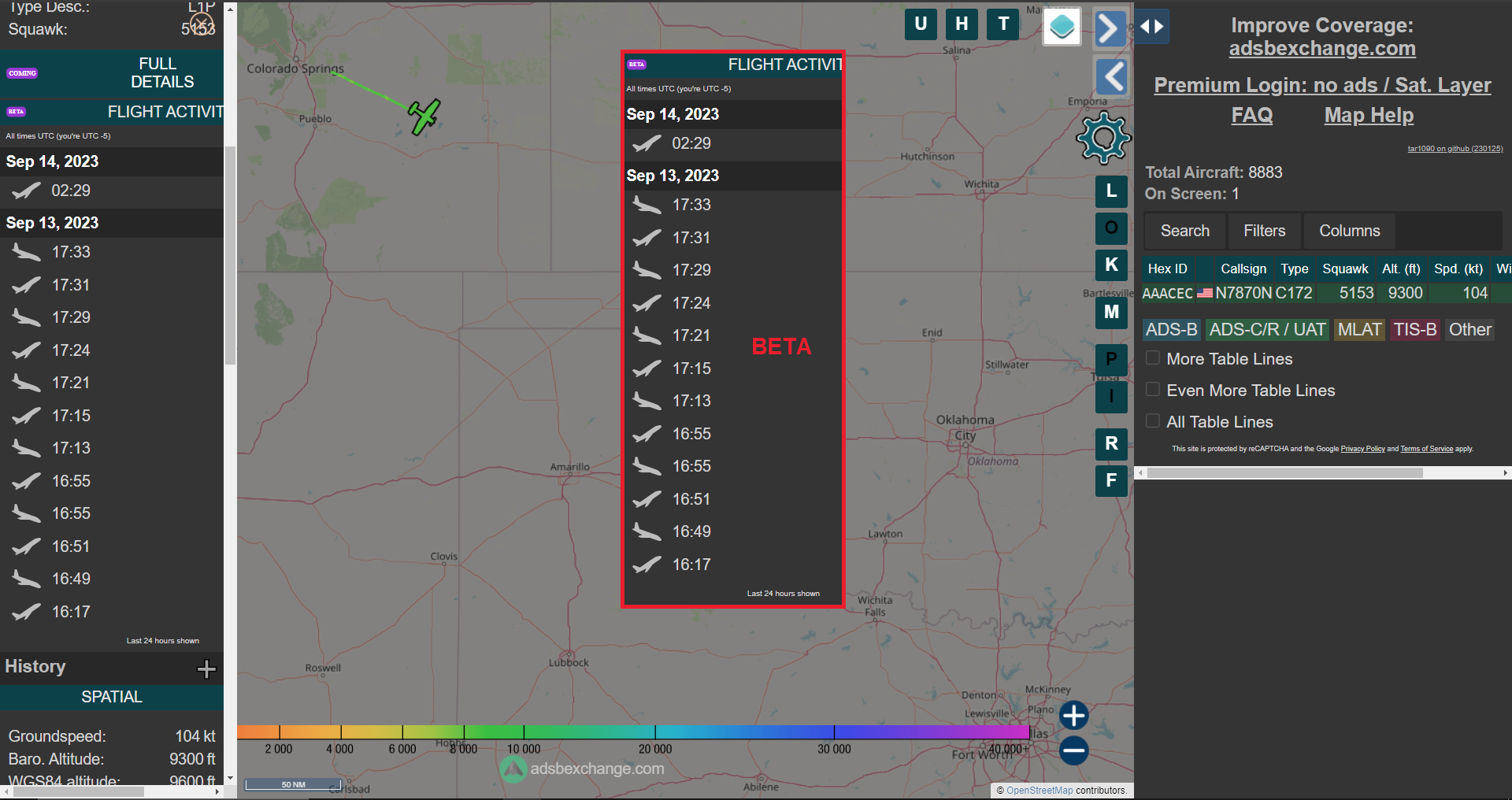Enable Even More Table Lines checkbox
Screen dimensions: 1512x800
click(1153, 390)
